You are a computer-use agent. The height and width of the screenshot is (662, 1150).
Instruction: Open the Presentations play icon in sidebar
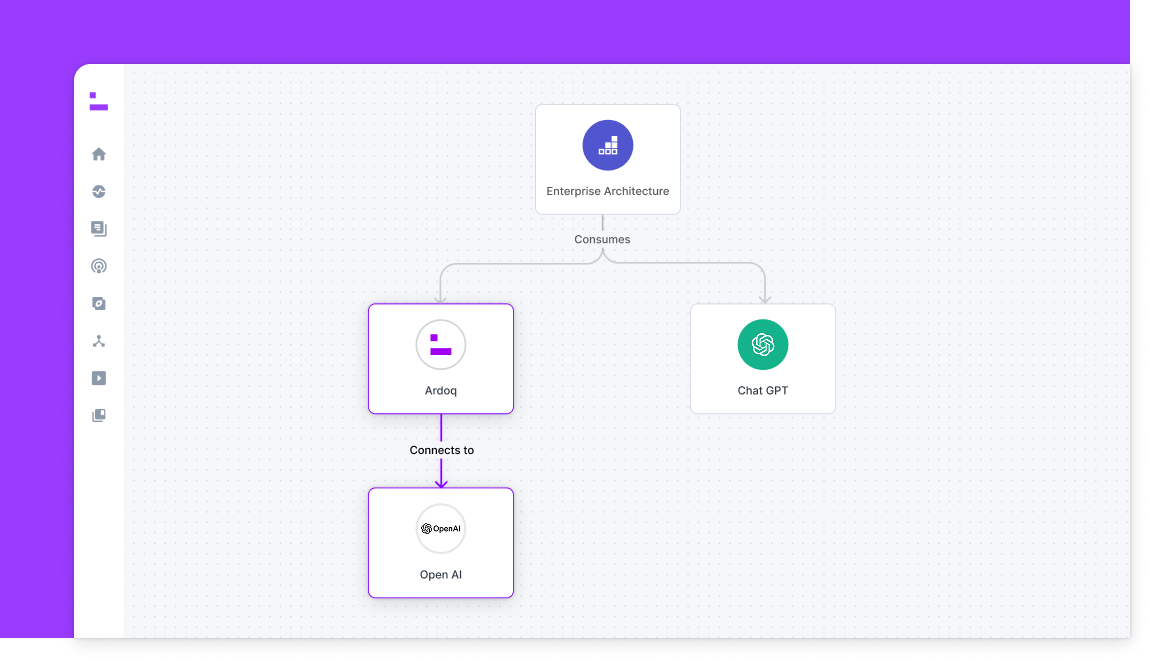click(98, 377)
